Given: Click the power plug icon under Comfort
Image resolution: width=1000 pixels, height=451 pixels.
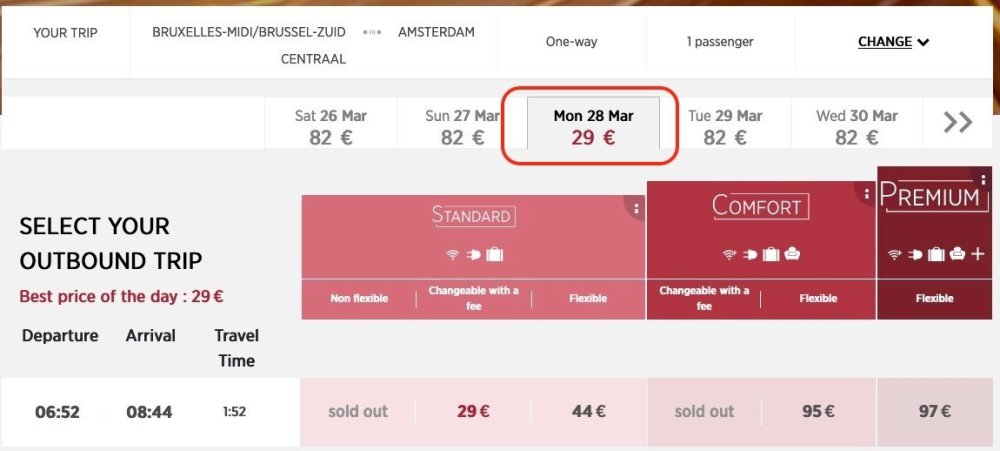Looking at the screenshot, I should click(x=749, y=255).
